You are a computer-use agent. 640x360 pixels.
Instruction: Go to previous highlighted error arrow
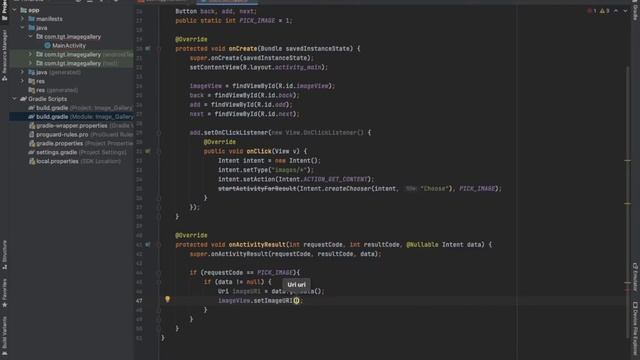pos(616,11)
